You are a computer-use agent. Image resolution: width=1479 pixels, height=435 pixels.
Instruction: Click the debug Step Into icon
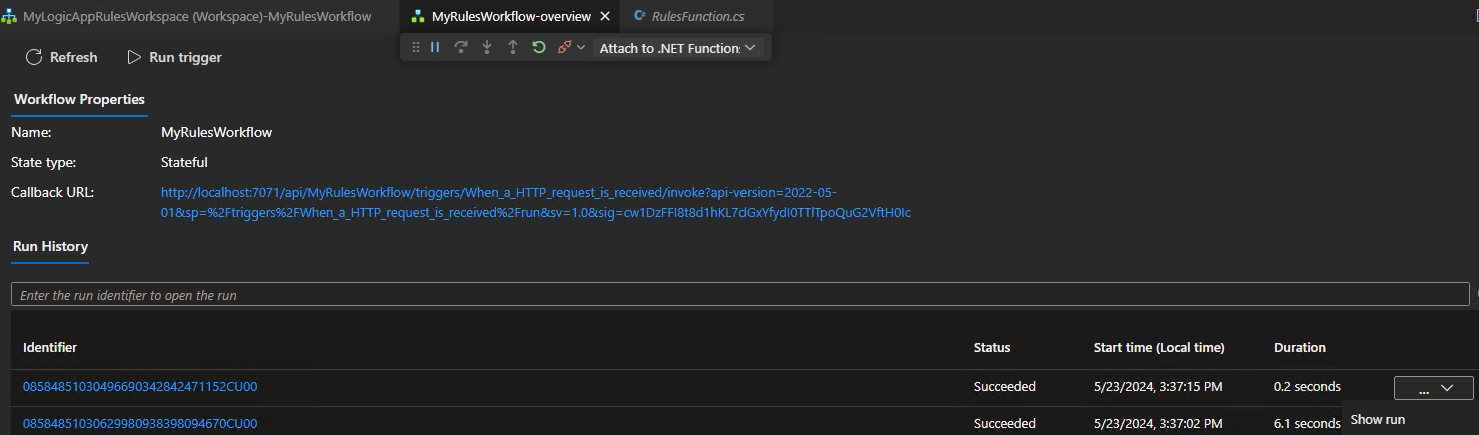coord(487,47)
